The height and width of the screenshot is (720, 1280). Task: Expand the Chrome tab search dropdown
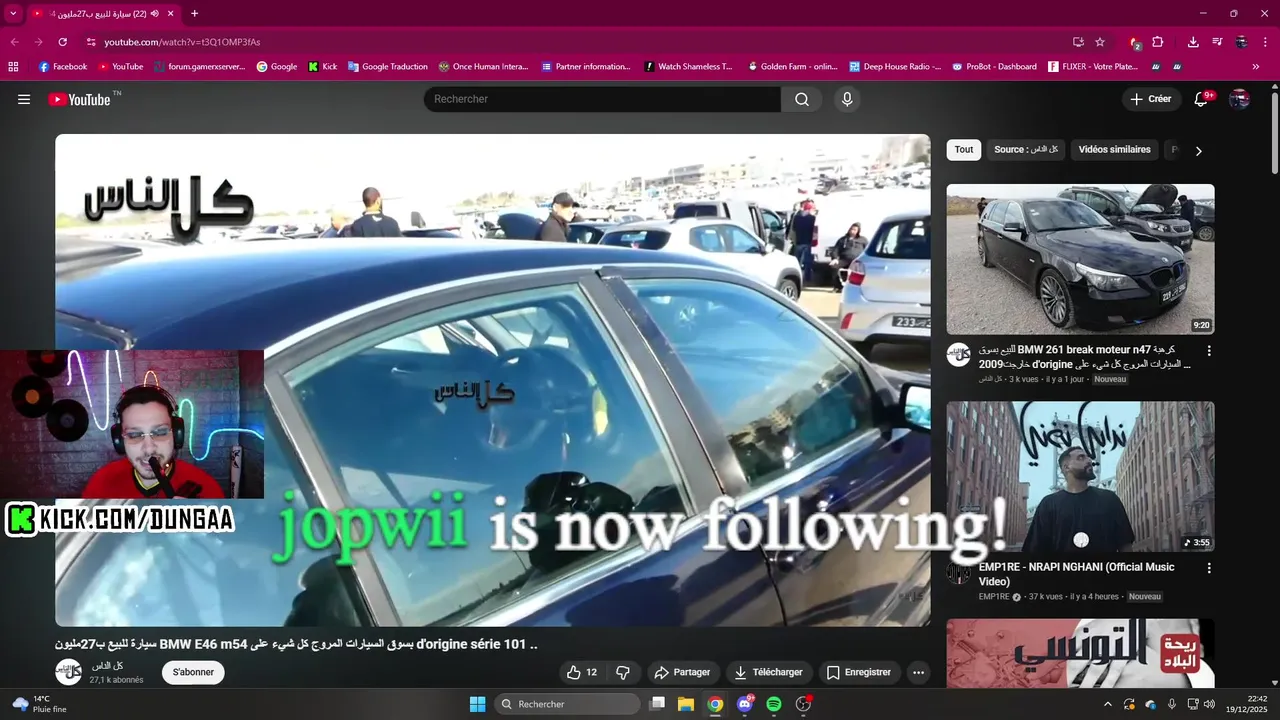click(13, 14)
